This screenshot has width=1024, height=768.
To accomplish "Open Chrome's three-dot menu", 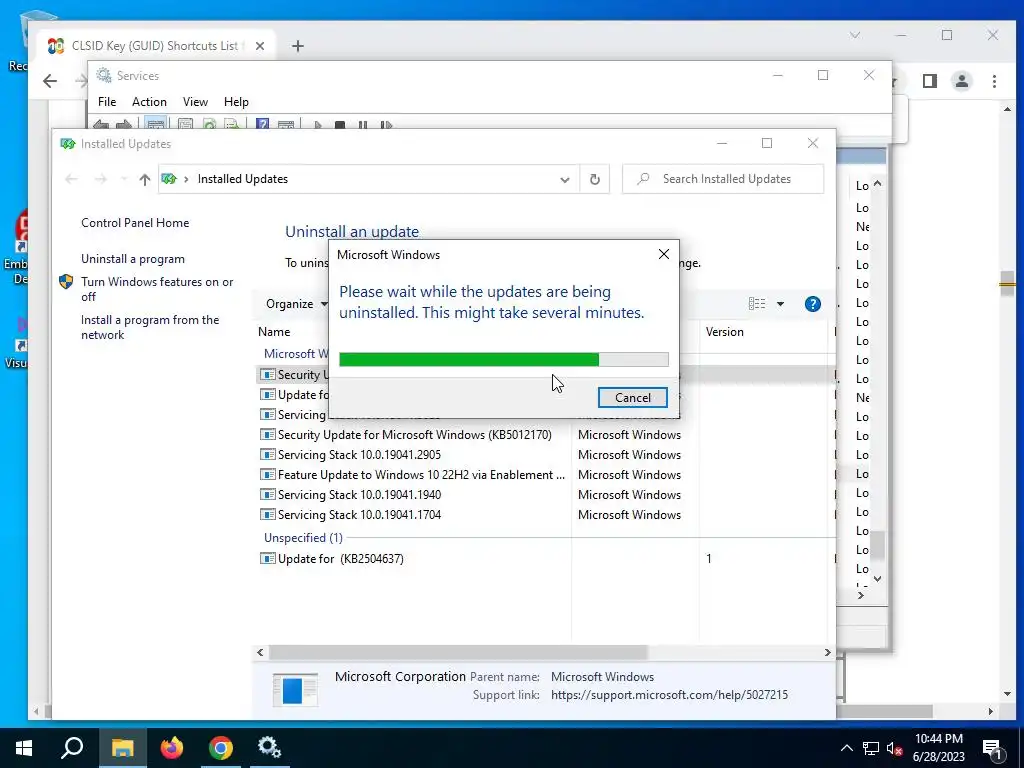I will click(x=994, y=81).
